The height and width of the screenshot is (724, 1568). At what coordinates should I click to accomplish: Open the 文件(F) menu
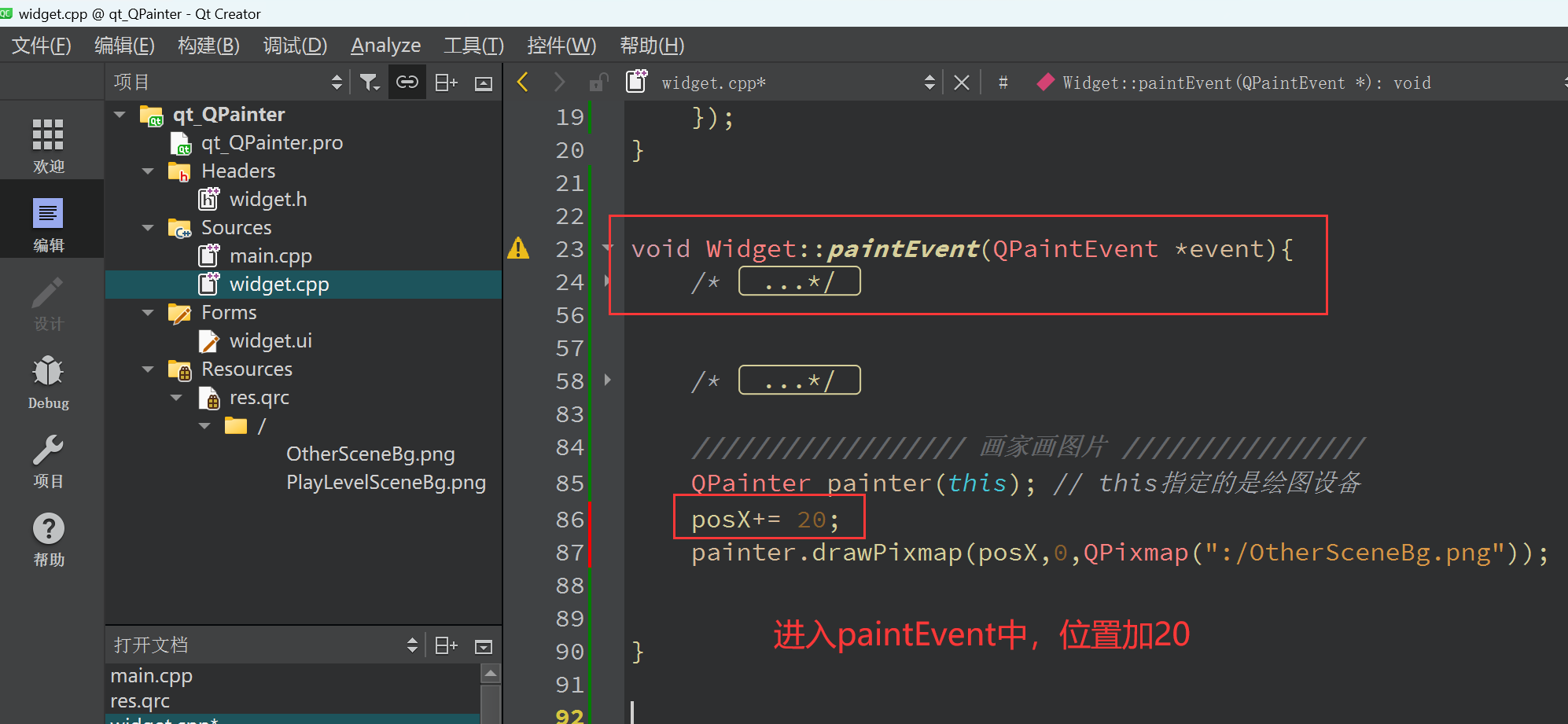click(41, 46)
